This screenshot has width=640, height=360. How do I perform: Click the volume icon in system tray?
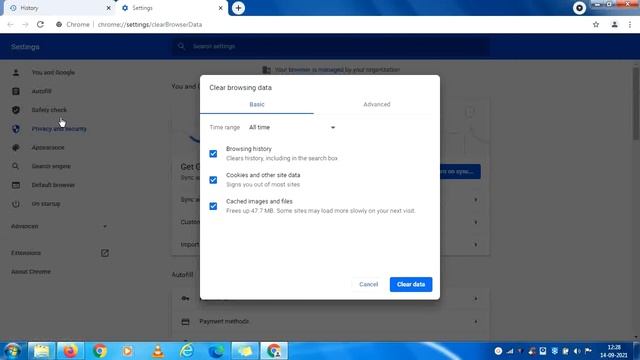[577, 351]
